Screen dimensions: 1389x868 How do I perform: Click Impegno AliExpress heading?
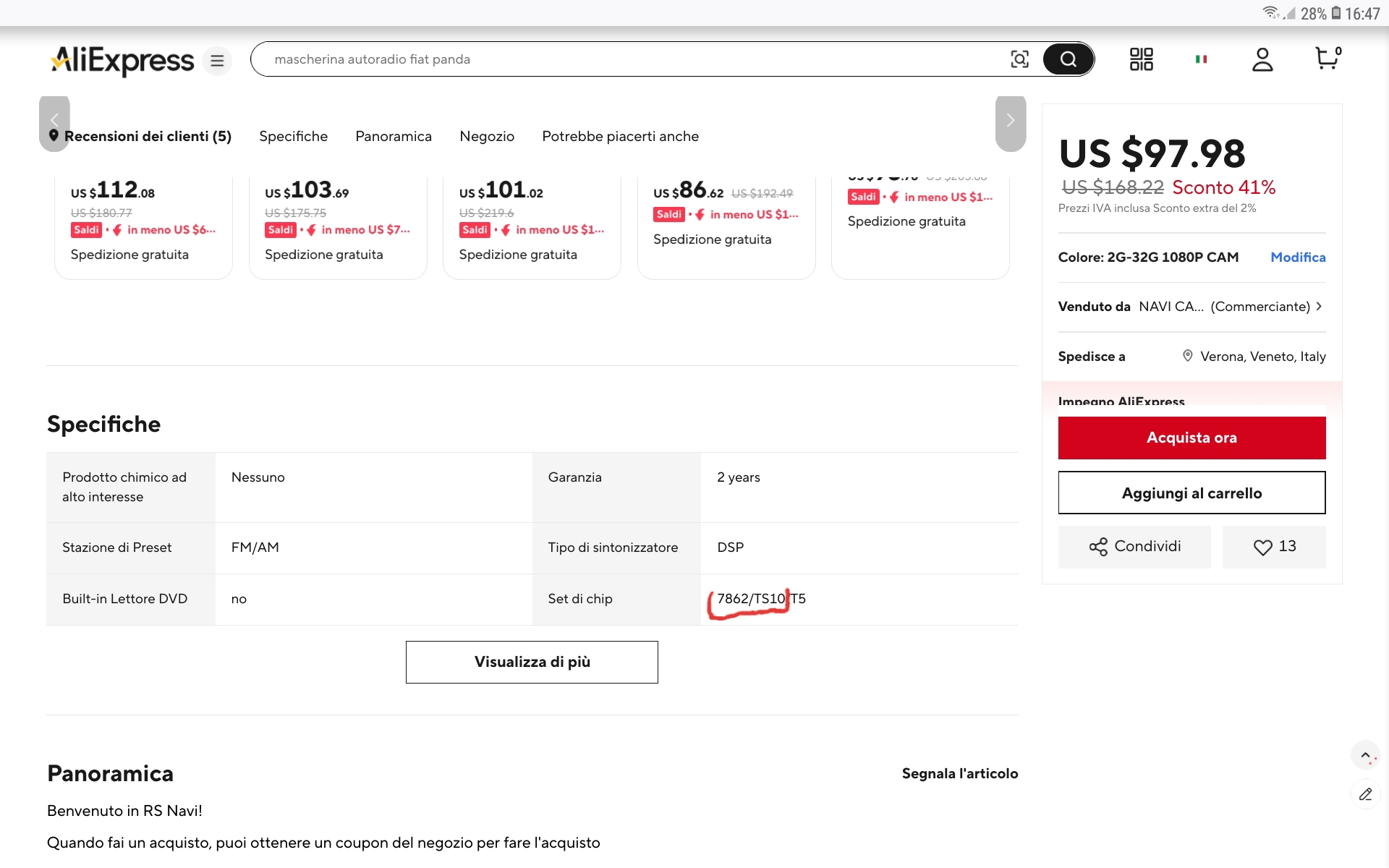1121,401
